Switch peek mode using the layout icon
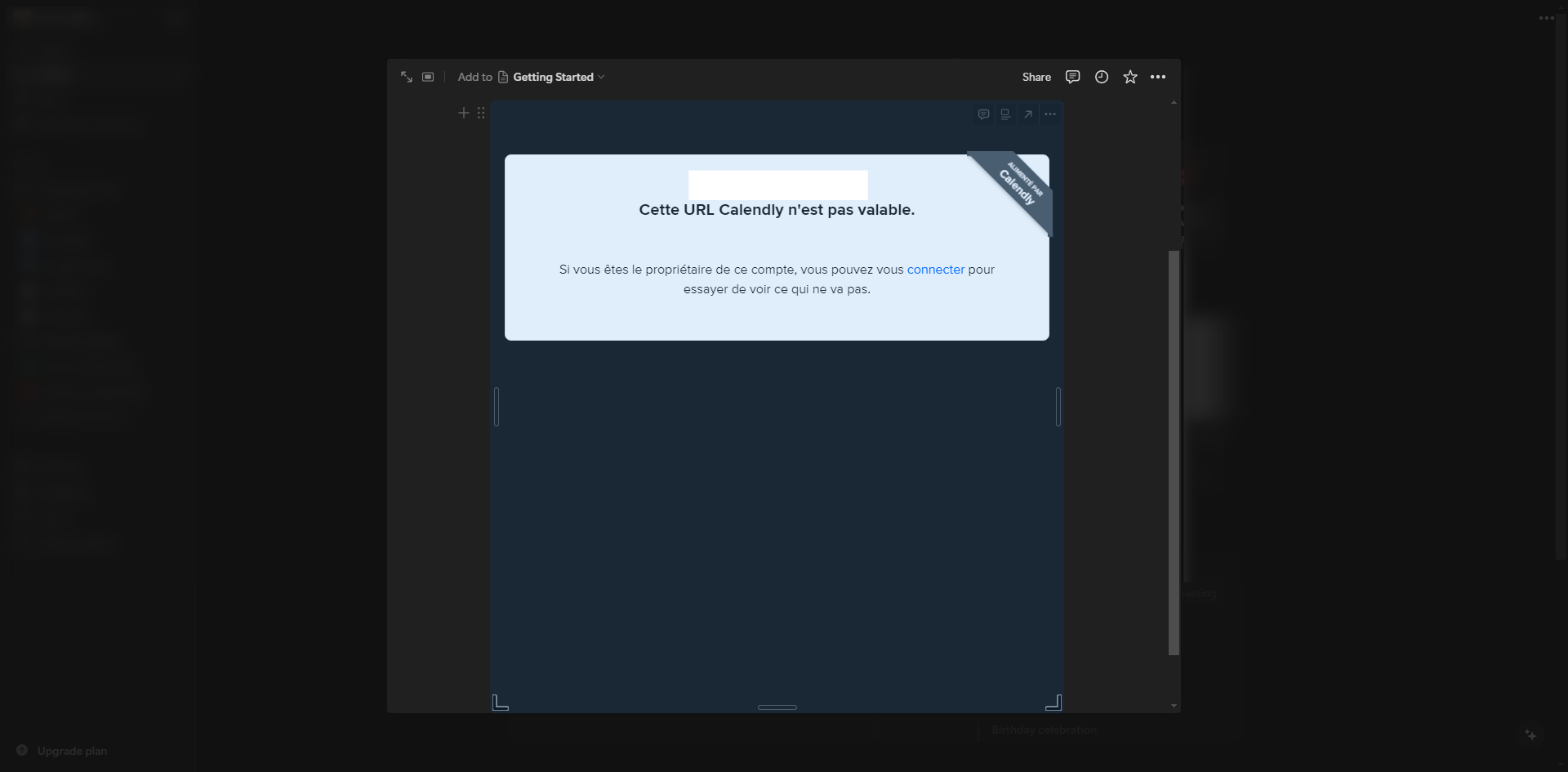 pyautogui.click(x=428, y=77)
